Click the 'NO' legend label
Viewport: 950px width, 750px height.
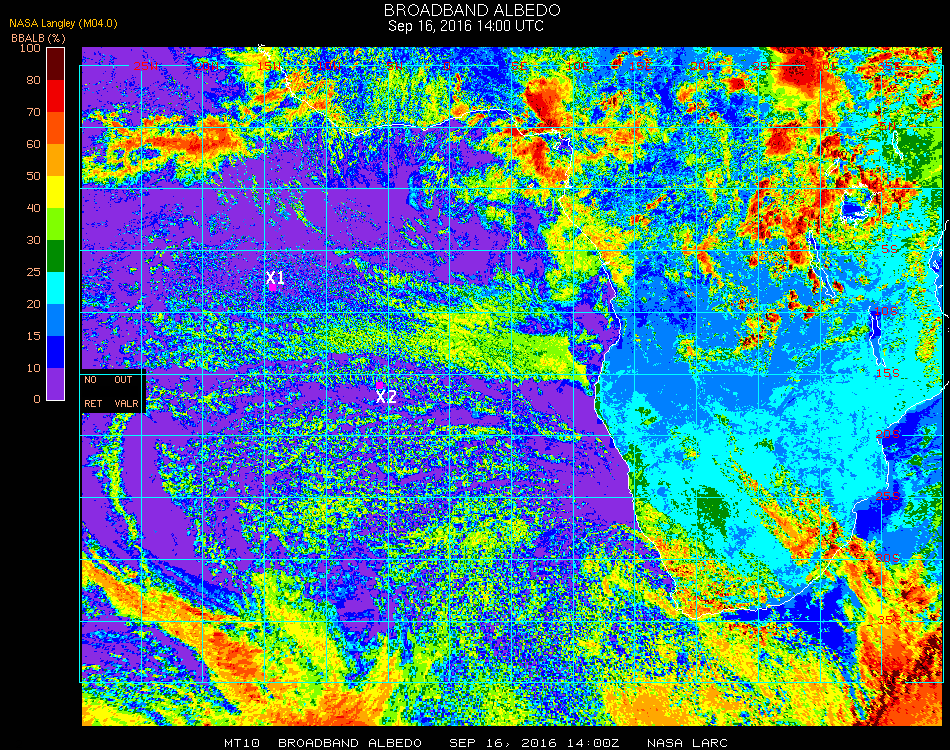click(x=90, y=380)
